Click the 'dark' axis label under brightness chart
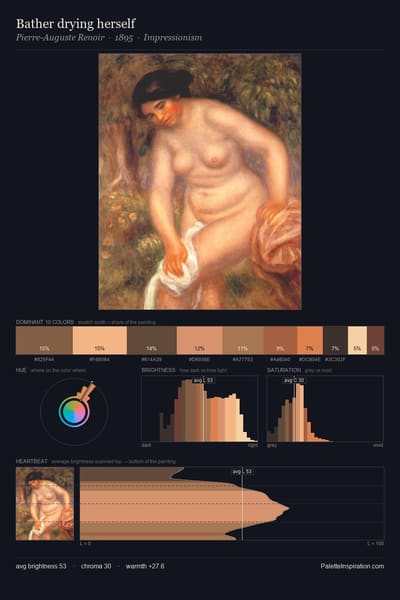Image resolution: width=400 pixels, height=600 pixels. point(146,445)
